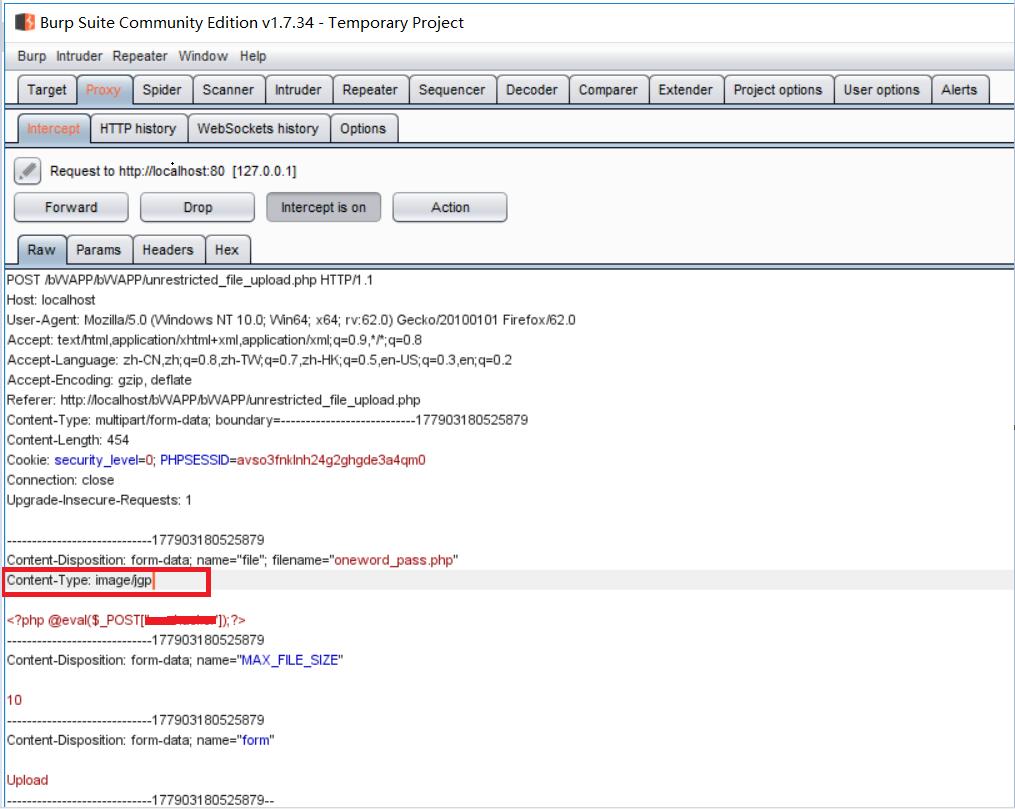Drop the intercepted request
Screen dimensions: 1015x809
pos(197,207)
